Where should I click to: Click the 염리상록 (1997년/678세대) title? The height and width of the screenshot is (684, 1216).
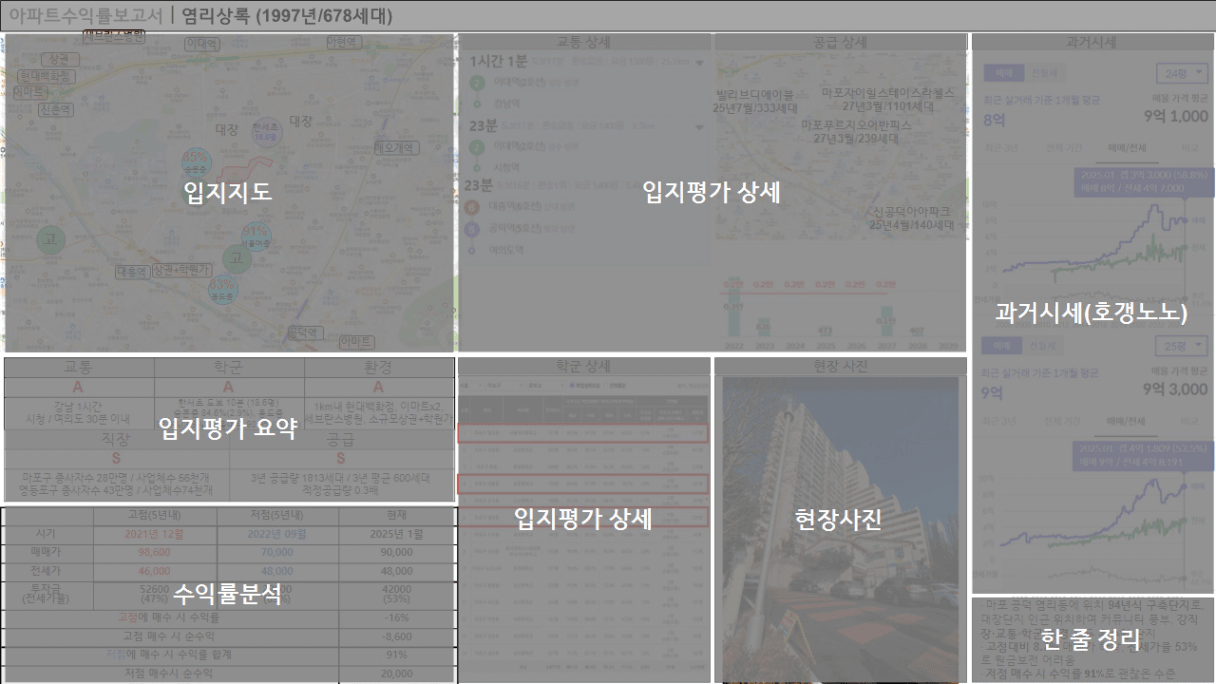pyautogui.click(x=287, y=15)
